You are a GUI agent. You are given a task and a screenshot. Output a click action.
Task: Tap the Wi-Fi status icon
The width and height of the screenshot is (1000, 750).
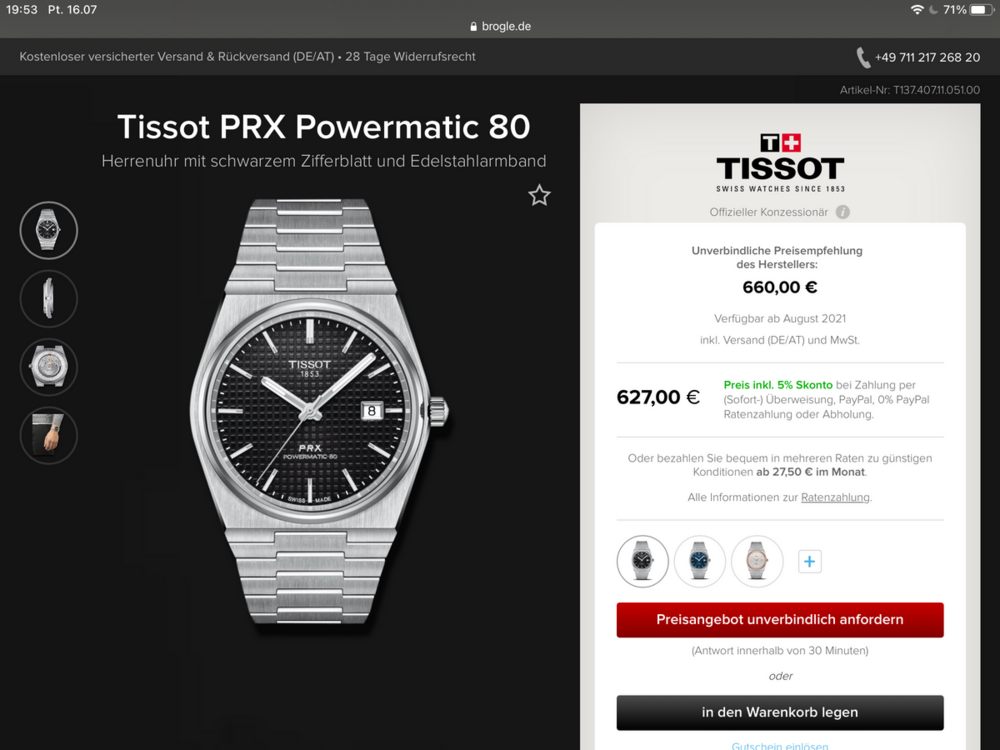click(917, 10)
